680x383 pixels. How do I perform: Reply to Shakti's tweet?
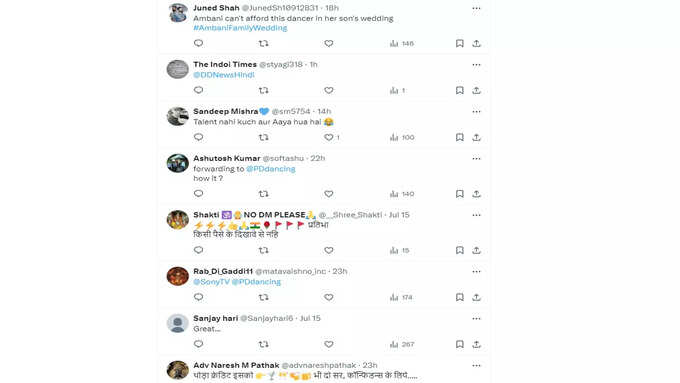tap(199, 250)
